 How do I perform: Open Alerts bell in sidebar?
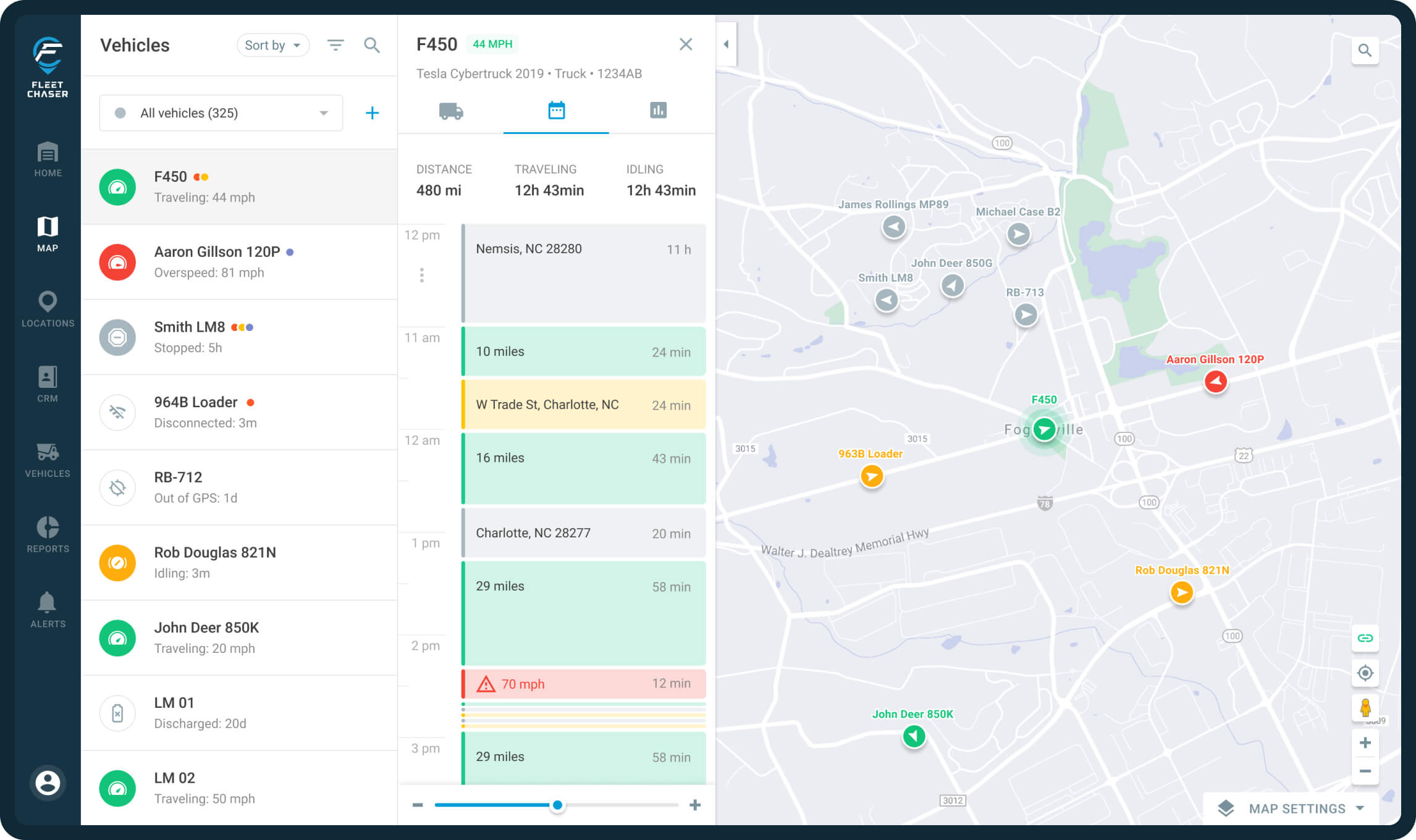(x=48, y=610)
